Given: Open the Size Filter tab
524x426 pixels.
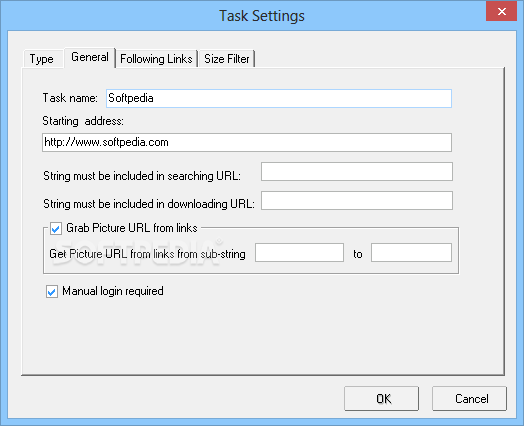Looking at the screenshot, I should tap(227, 59).
